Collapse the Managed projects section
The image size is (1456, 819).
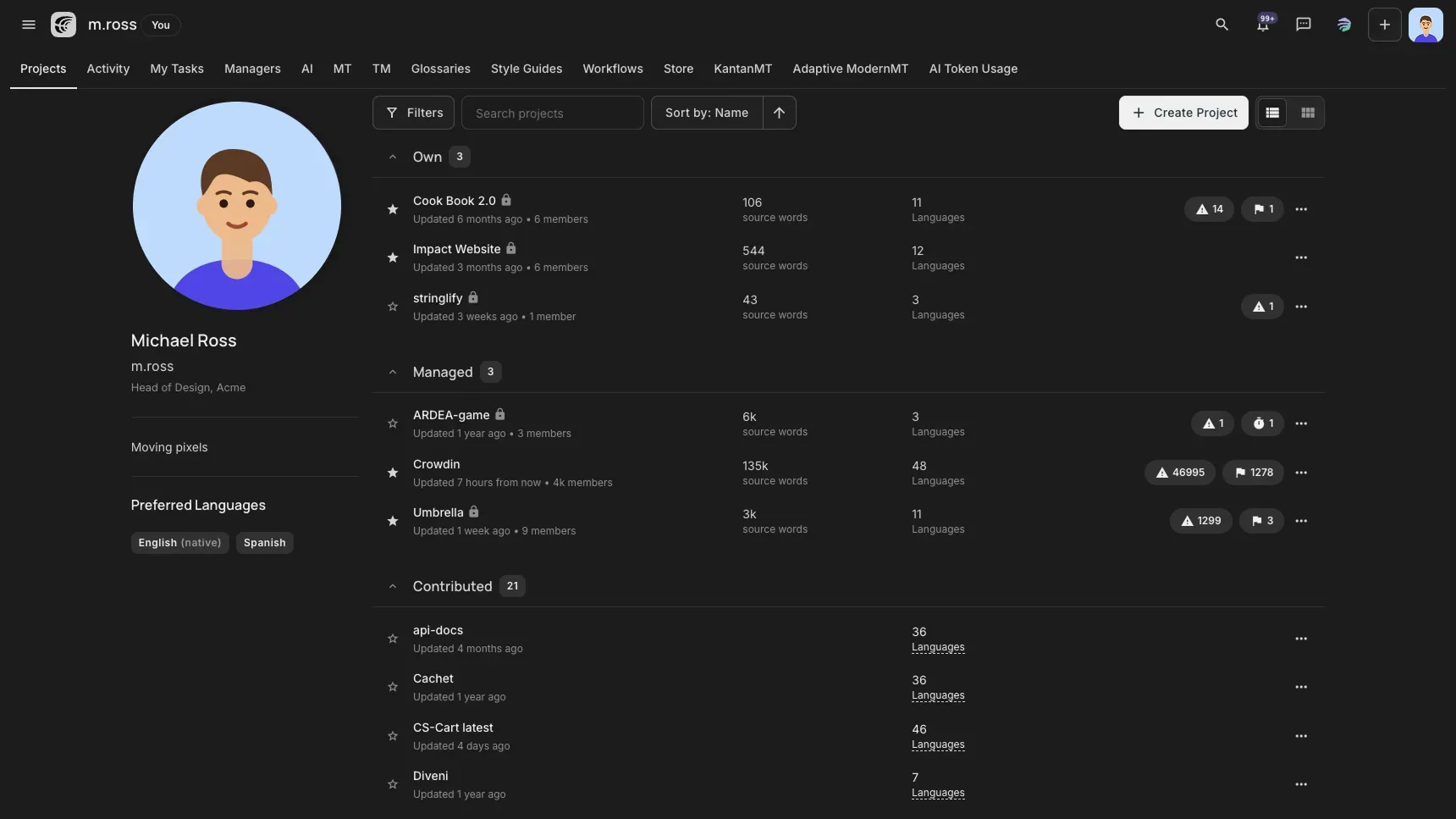click(393, 372)
